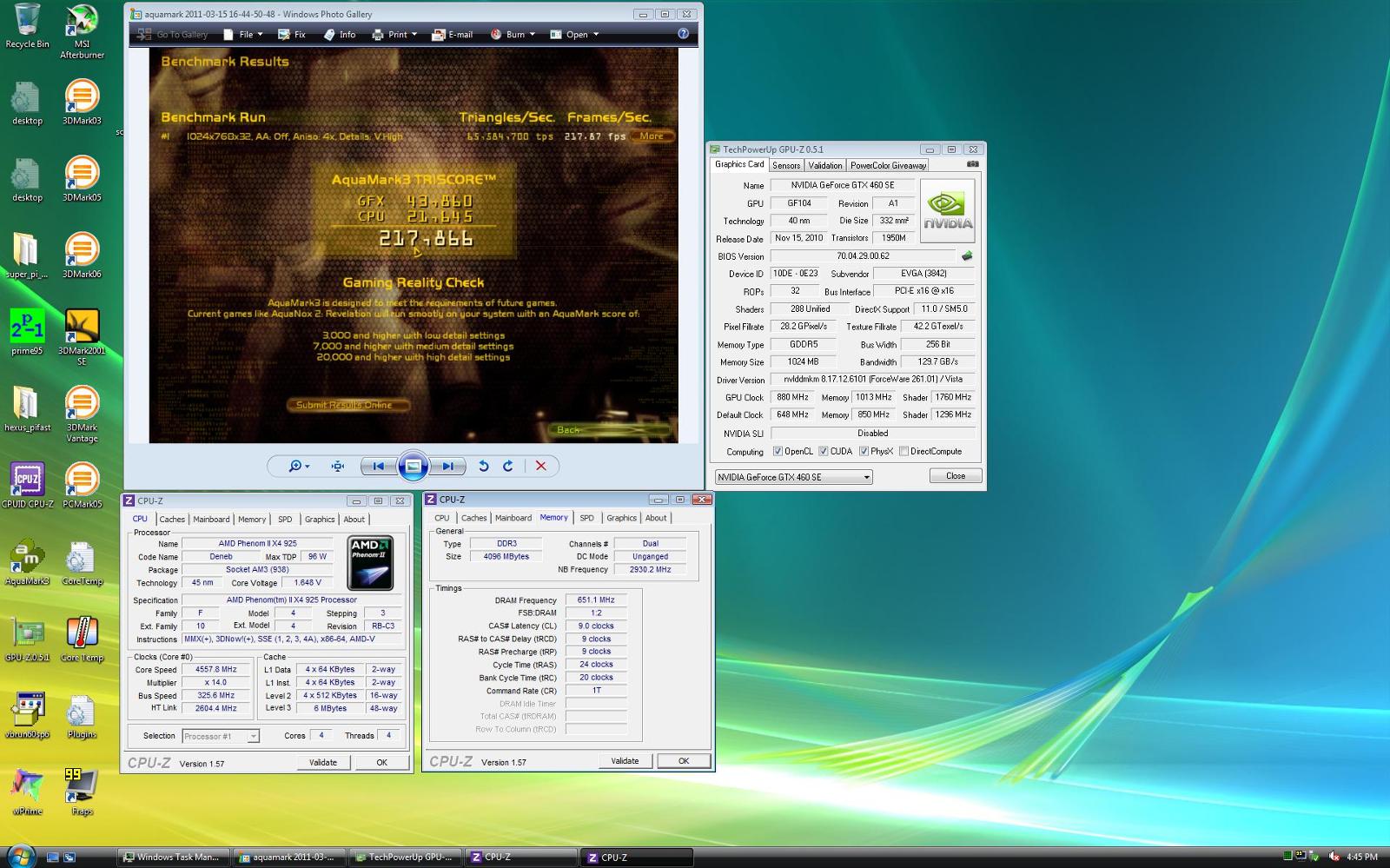Open Burn dropdown in Photo Gallery
1390x868 pixels.
513,35
